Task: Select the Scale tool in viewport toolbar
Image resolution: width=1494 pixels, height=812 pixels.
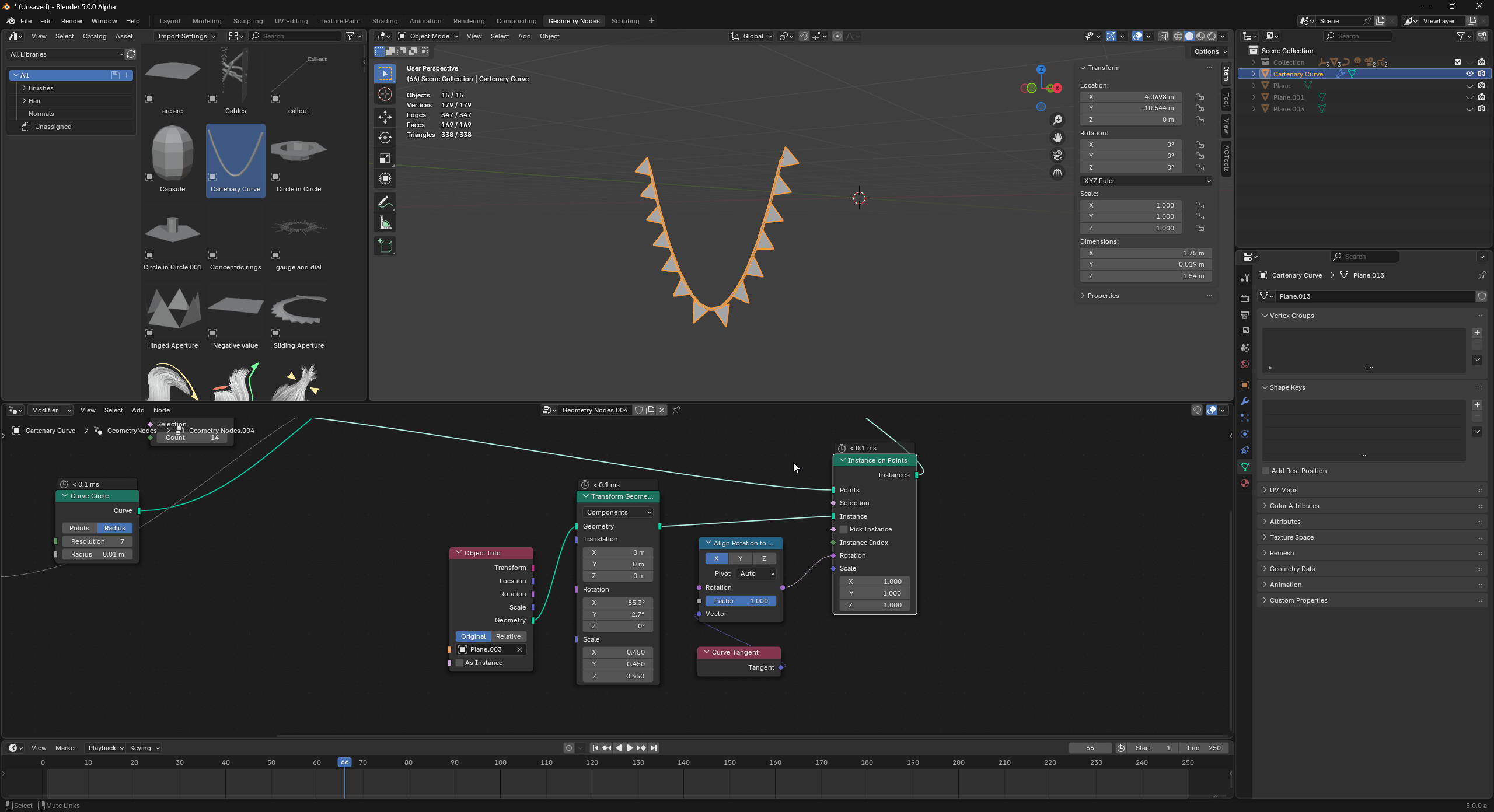Action: pyautogui.click(x=385, y=158)
